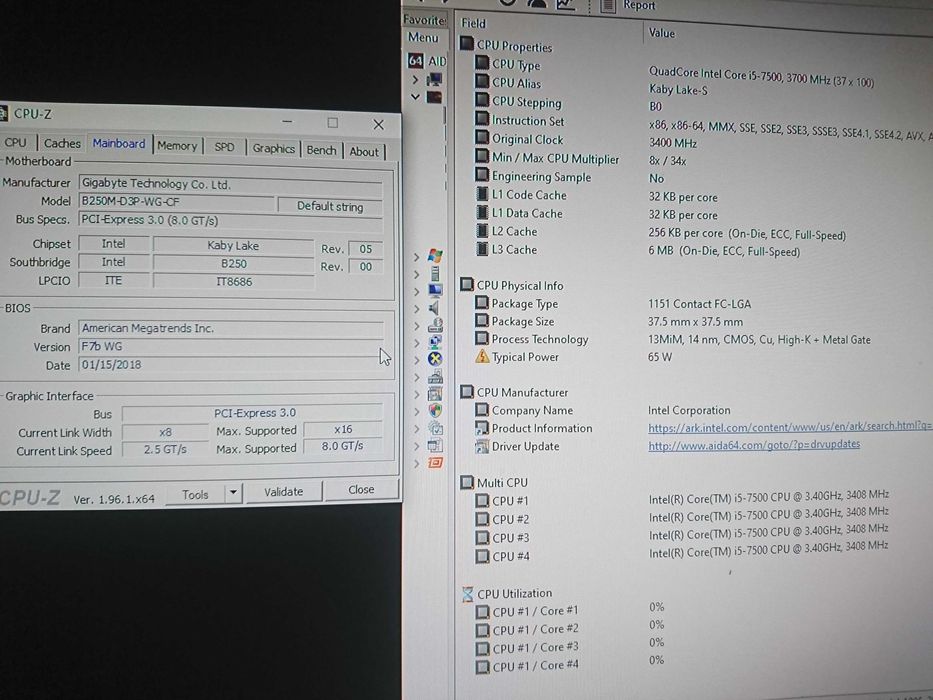Open the Tools dropdown arrow in CPU-Z

tap(233, 493)
